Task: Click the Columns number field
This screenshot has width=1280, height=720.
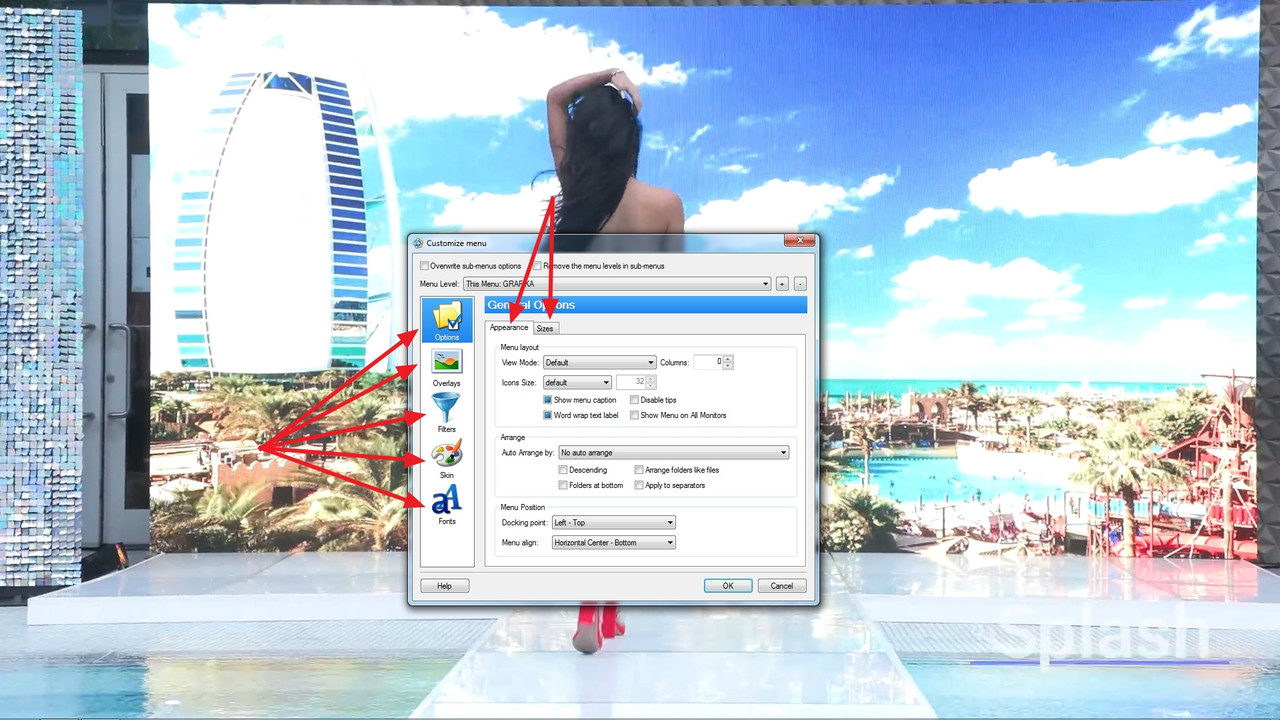Action: pos(708,362)
